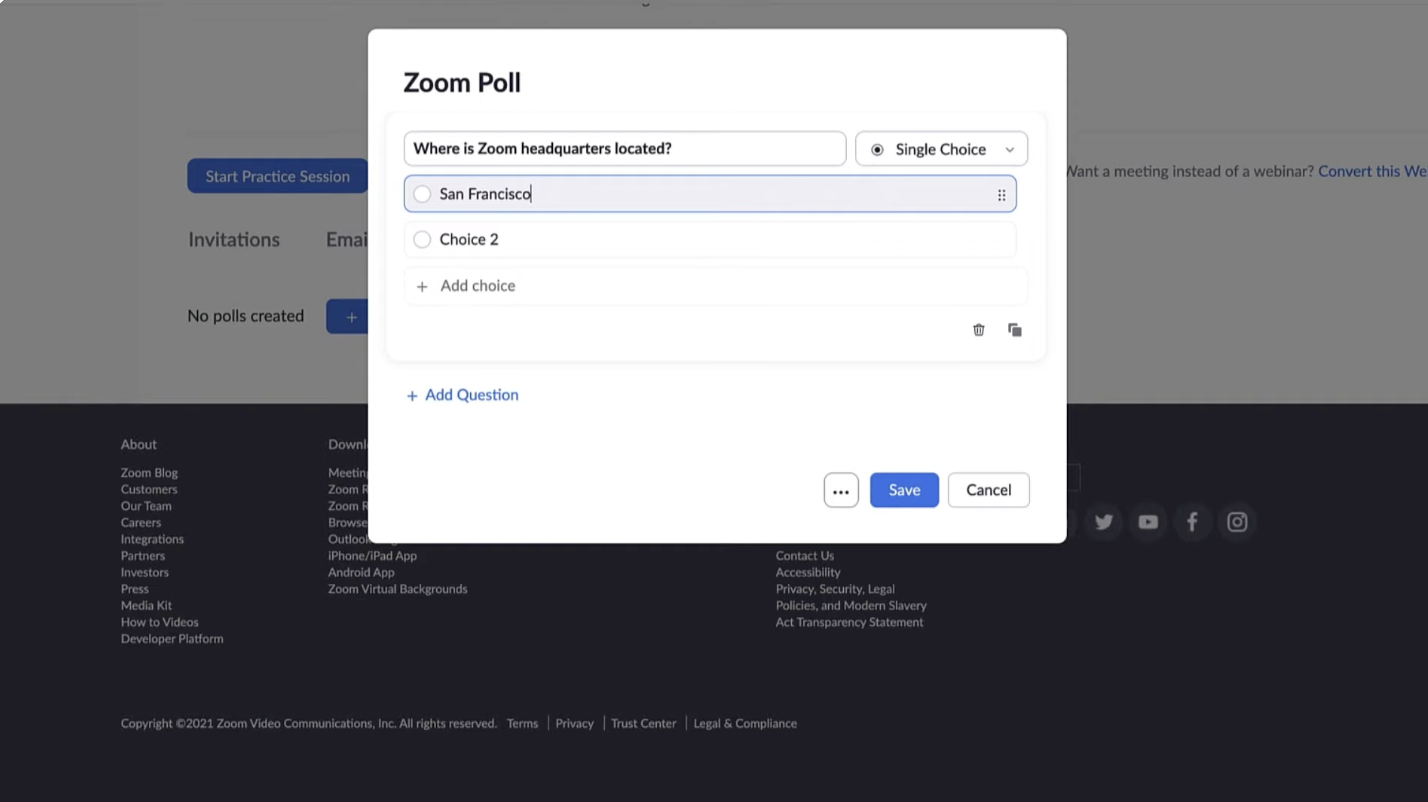Click the plus icon on Add choice
Screen dimensions: 1428x802
pos(421,286)
